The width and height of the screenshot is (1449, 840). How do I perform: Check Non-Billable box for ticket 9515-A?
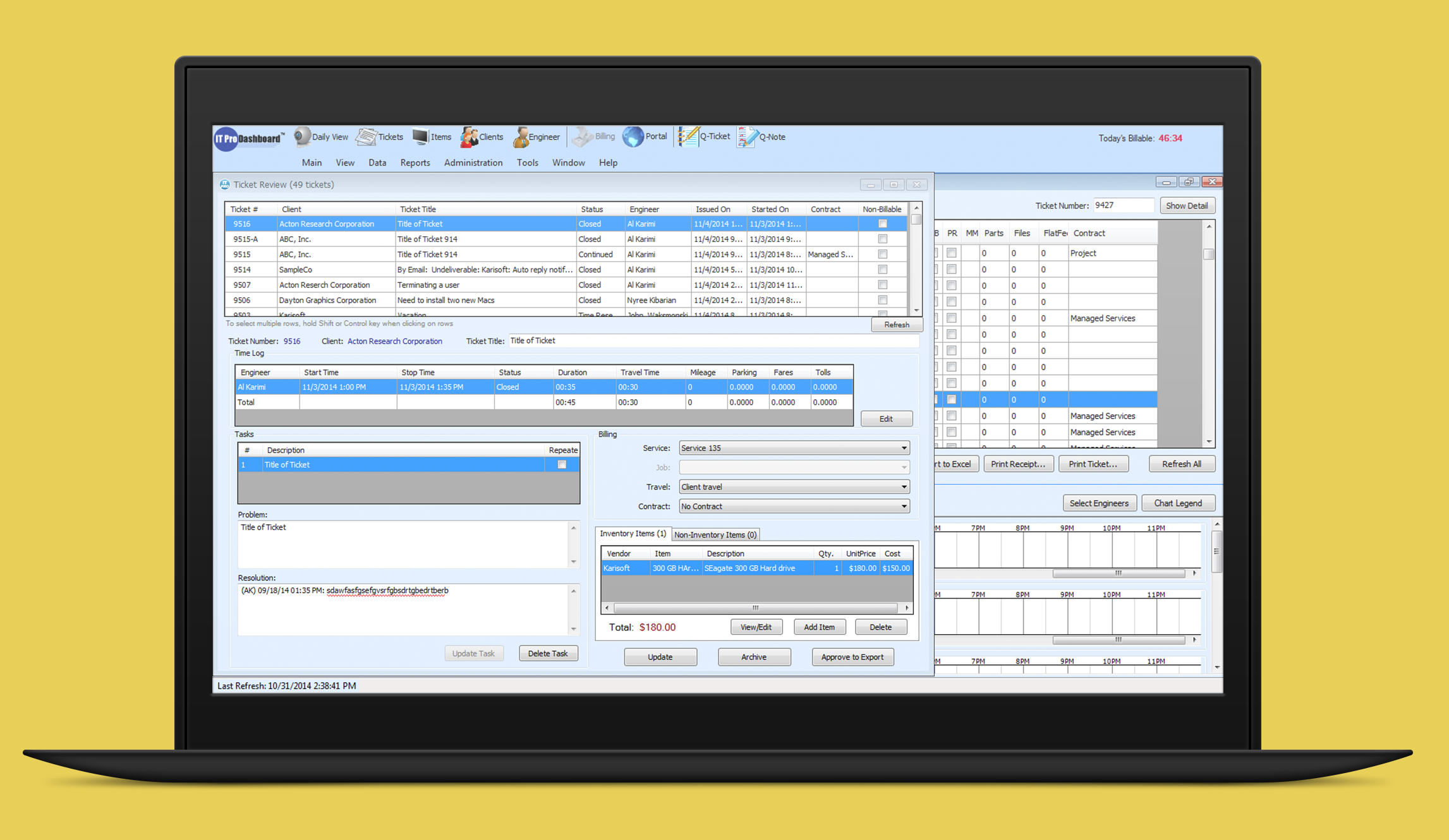pos(882,239)
